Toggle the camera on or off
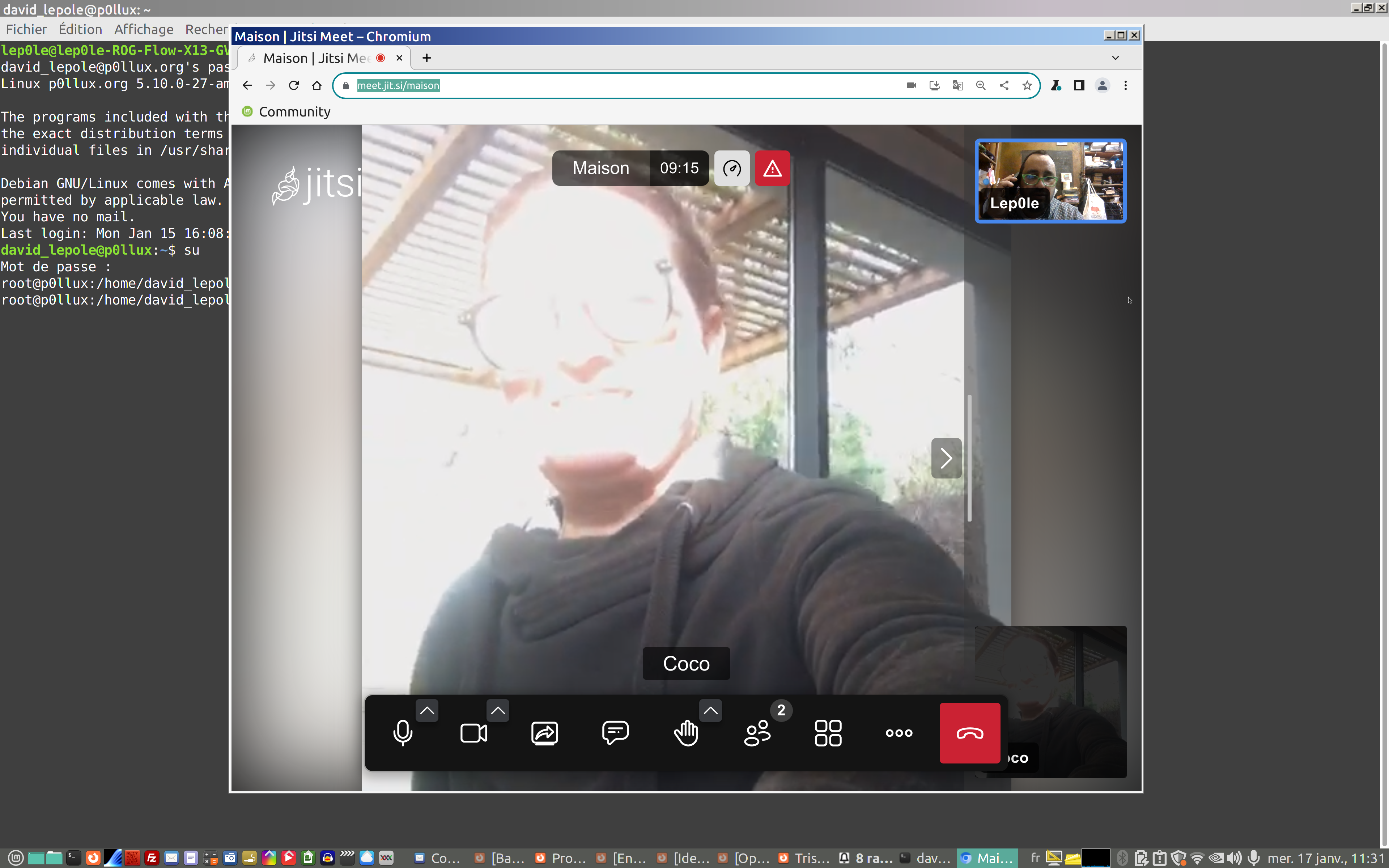Screen dimensions: 1389x868 pyautogui.click(x=473, y=732)
